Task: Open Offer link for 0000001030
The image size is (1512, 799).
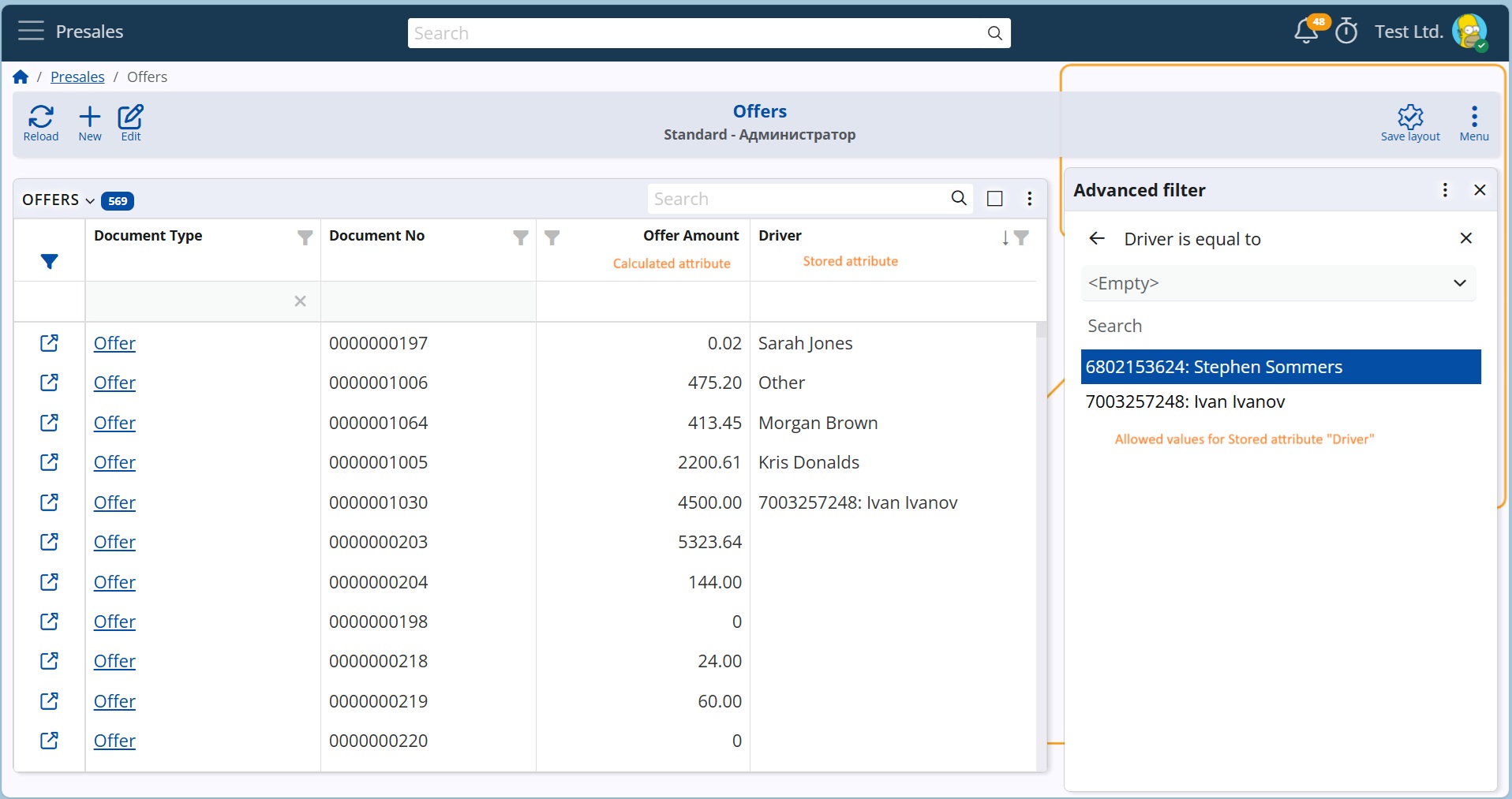Action: 114,502
